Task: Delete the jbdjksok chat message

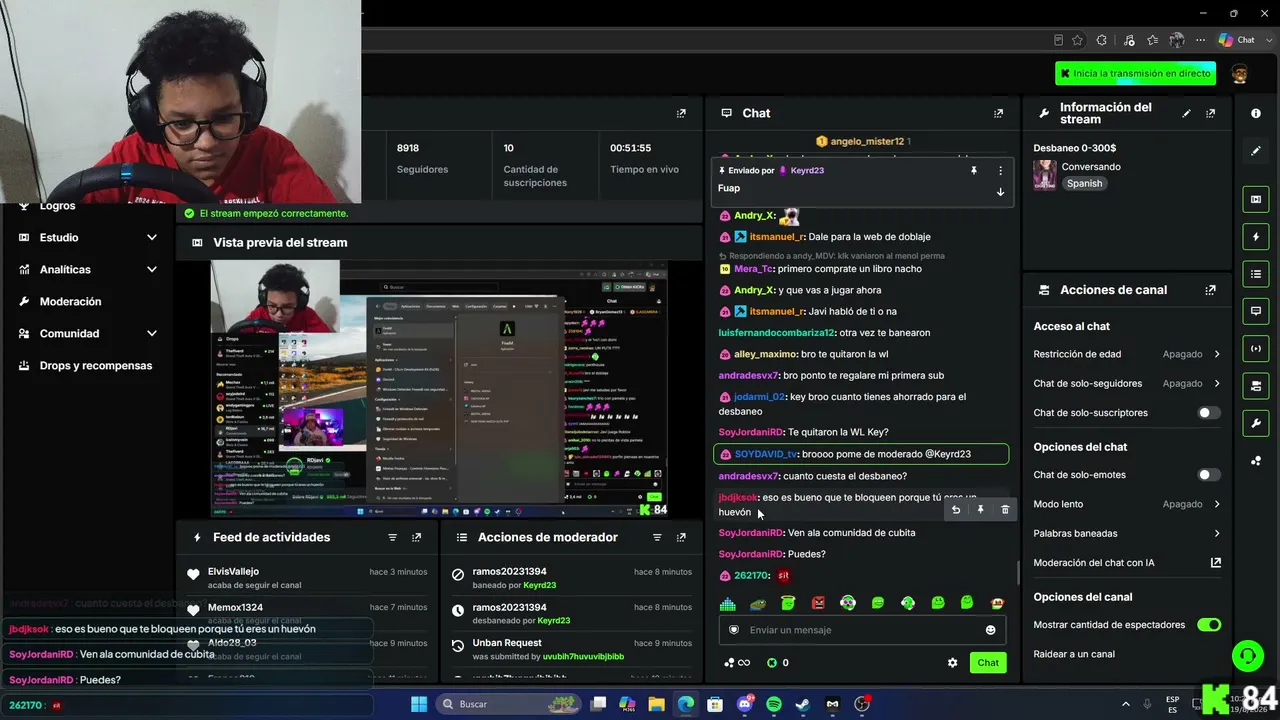Action: coord(1005,510)
